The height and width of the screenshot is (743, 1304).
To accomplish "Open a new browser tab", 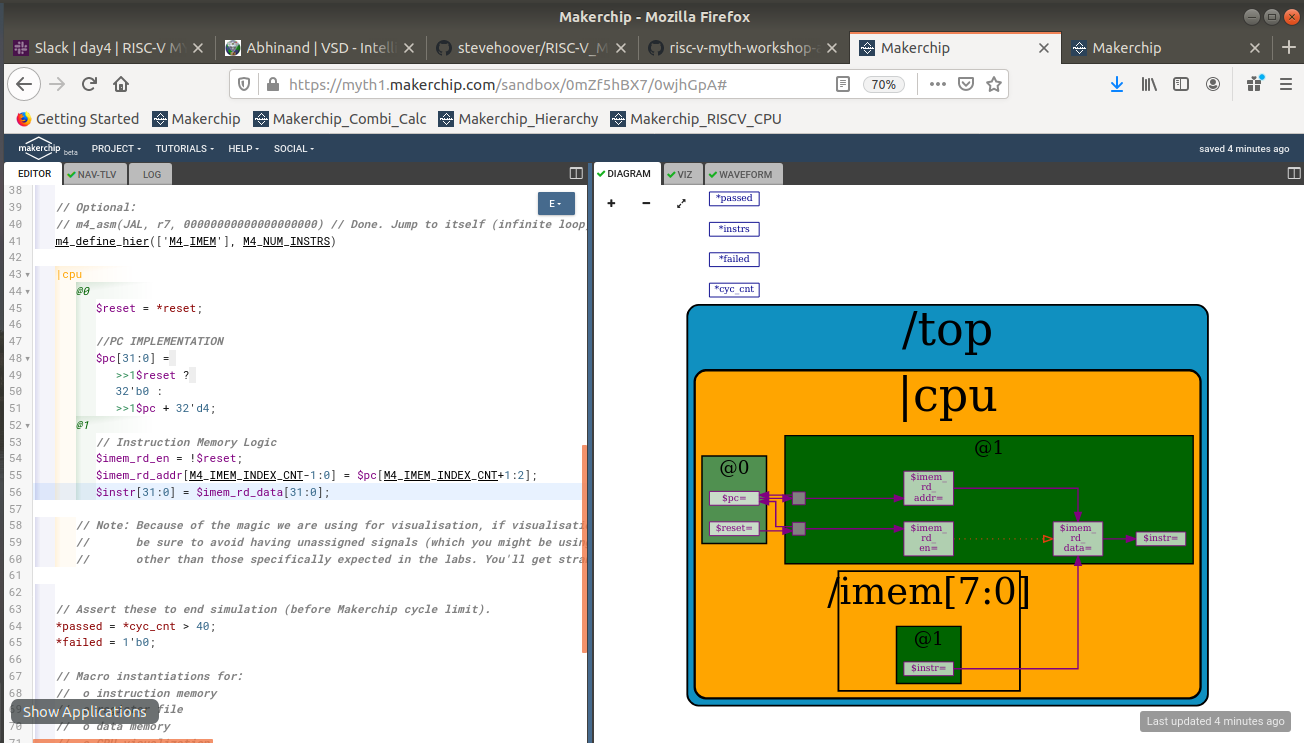I will point(1289,47).
